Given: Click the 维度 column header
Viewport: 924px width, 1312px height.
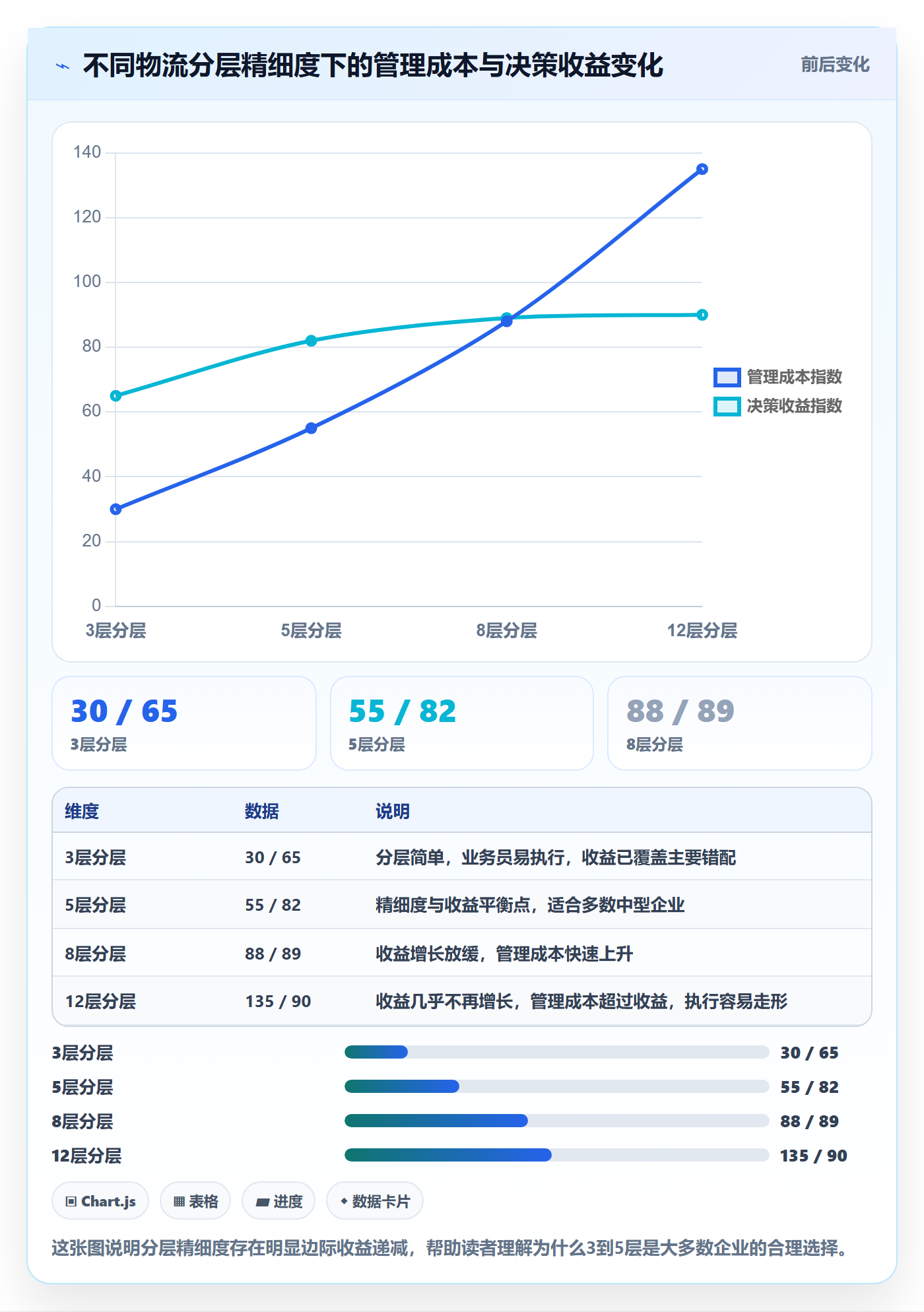Looking at the screenshot, I should coord(82,811).
